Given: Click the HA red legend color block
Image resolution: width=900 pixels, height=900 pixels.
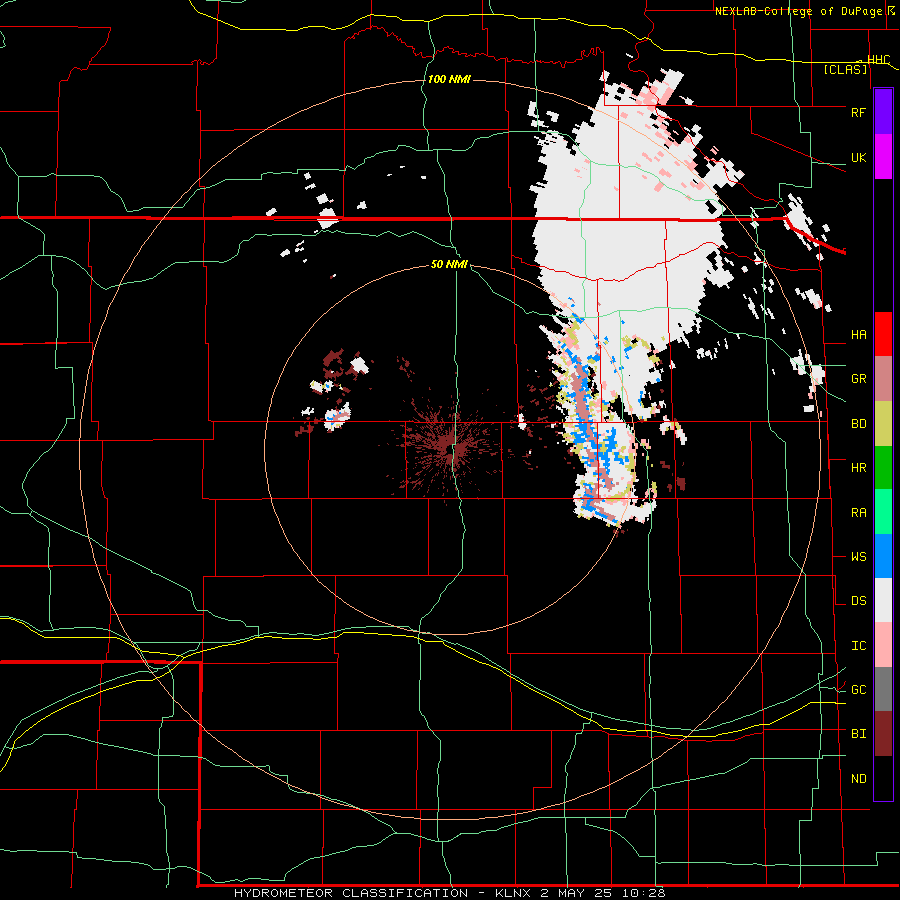Looking at the screenshot, I should pyautogui.click(x=883, y=334).
